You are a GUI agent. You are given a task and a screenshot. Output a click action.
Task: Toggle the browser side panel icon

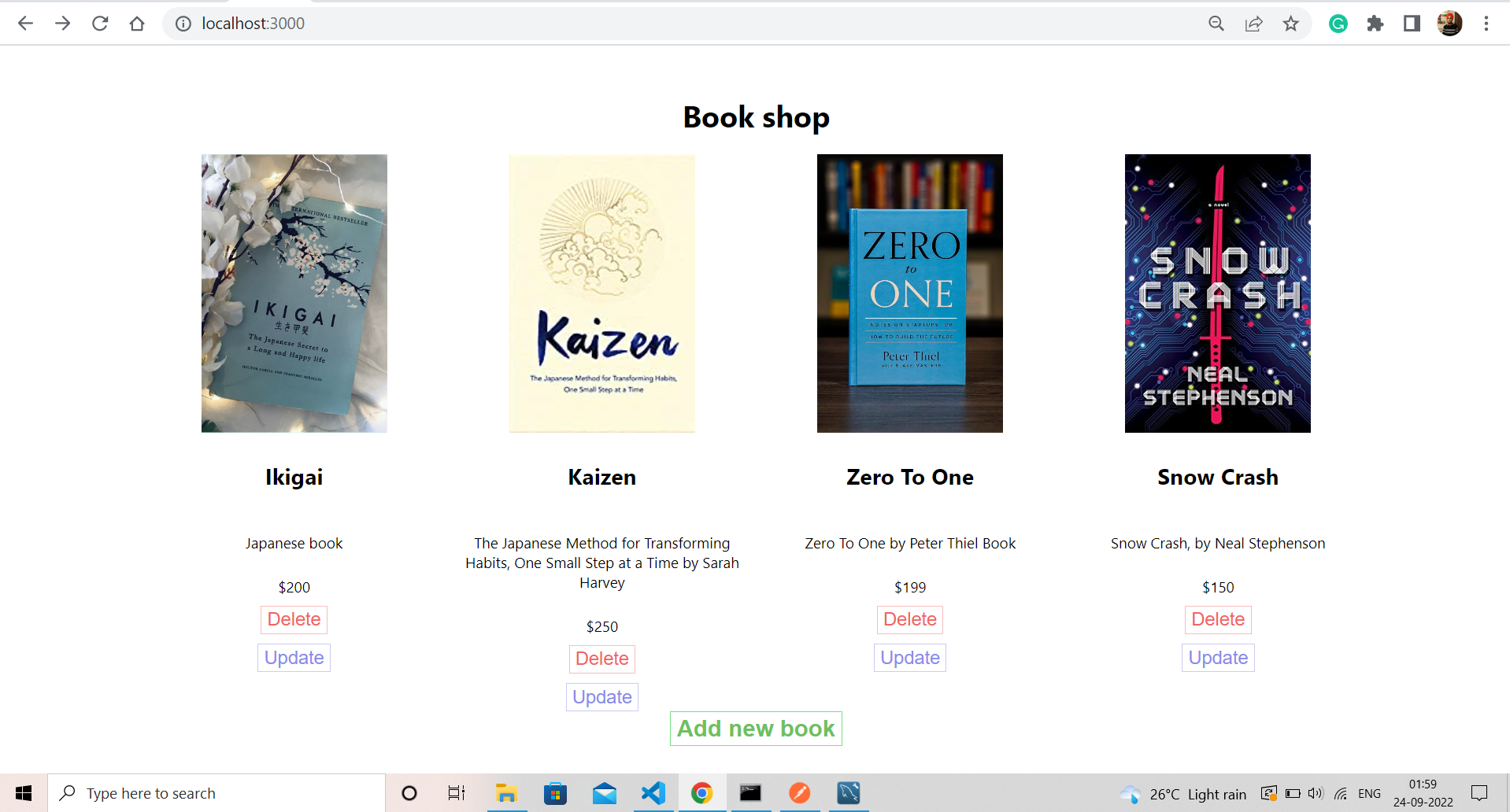[x=1412, y=24]
